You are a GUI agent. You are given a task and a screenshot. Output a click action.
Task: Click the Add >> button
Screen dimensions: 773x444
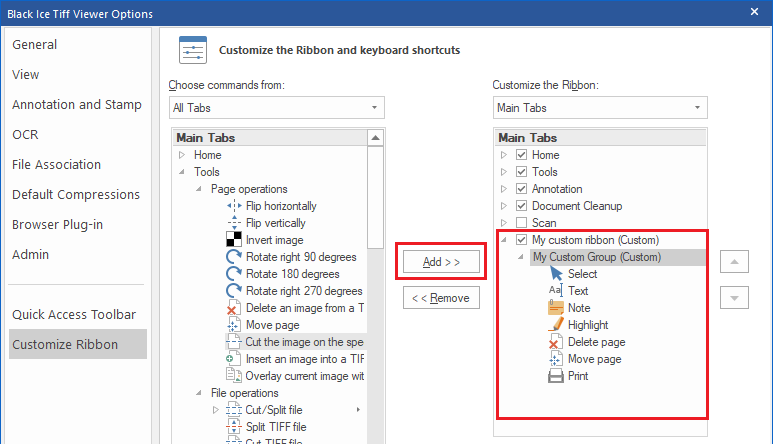pyautogui.click(x=441, y=262)
